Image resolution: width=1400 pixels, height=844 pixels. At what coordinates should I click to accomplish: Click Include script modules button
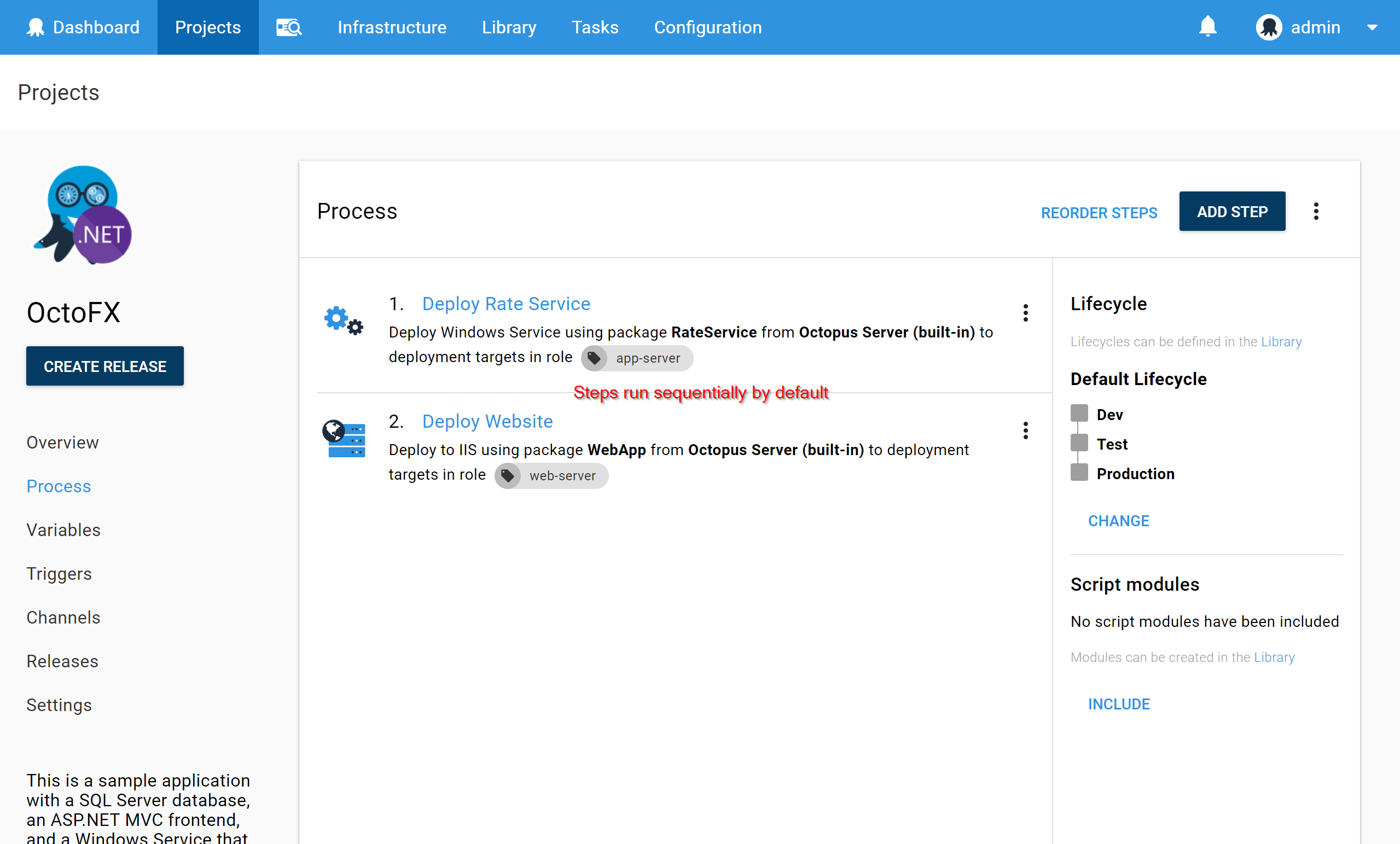[1119, 704]
